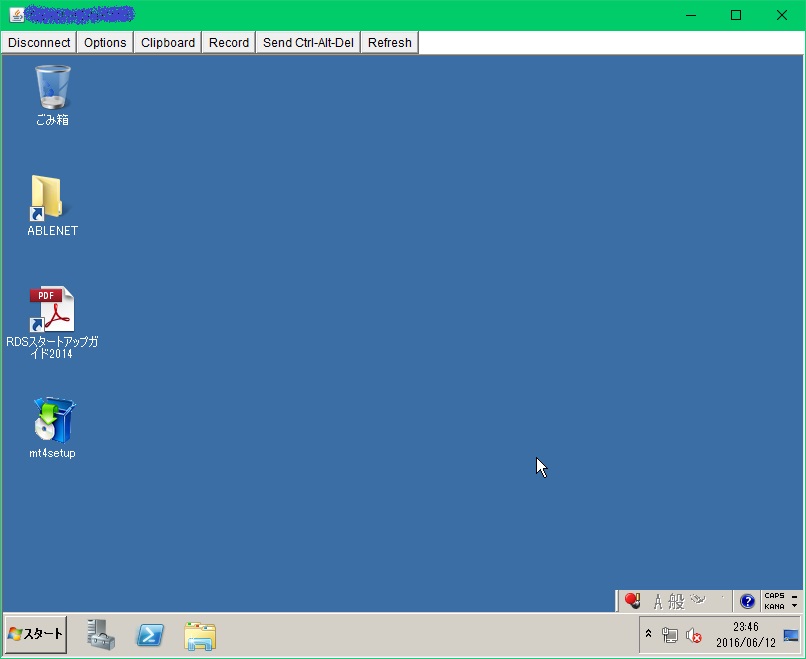
Task: Click the show desktop tray icon
Action: pos(791,635)
